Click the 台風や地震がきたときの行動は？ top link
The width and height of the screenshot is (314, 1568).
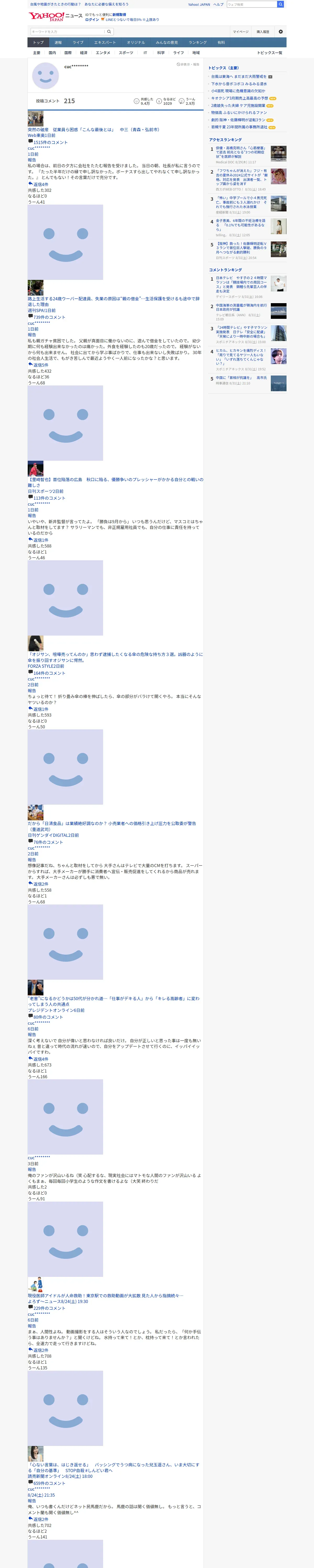pyautogui.click(x=55, y=4)
